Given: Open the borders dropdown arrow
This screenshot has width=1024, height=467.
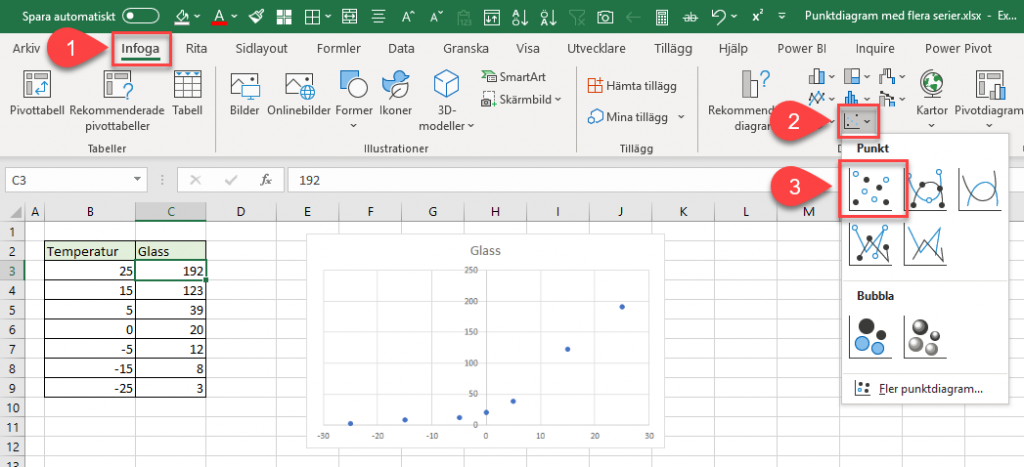Looking at the screenshot, I should (x=328, y=16).
